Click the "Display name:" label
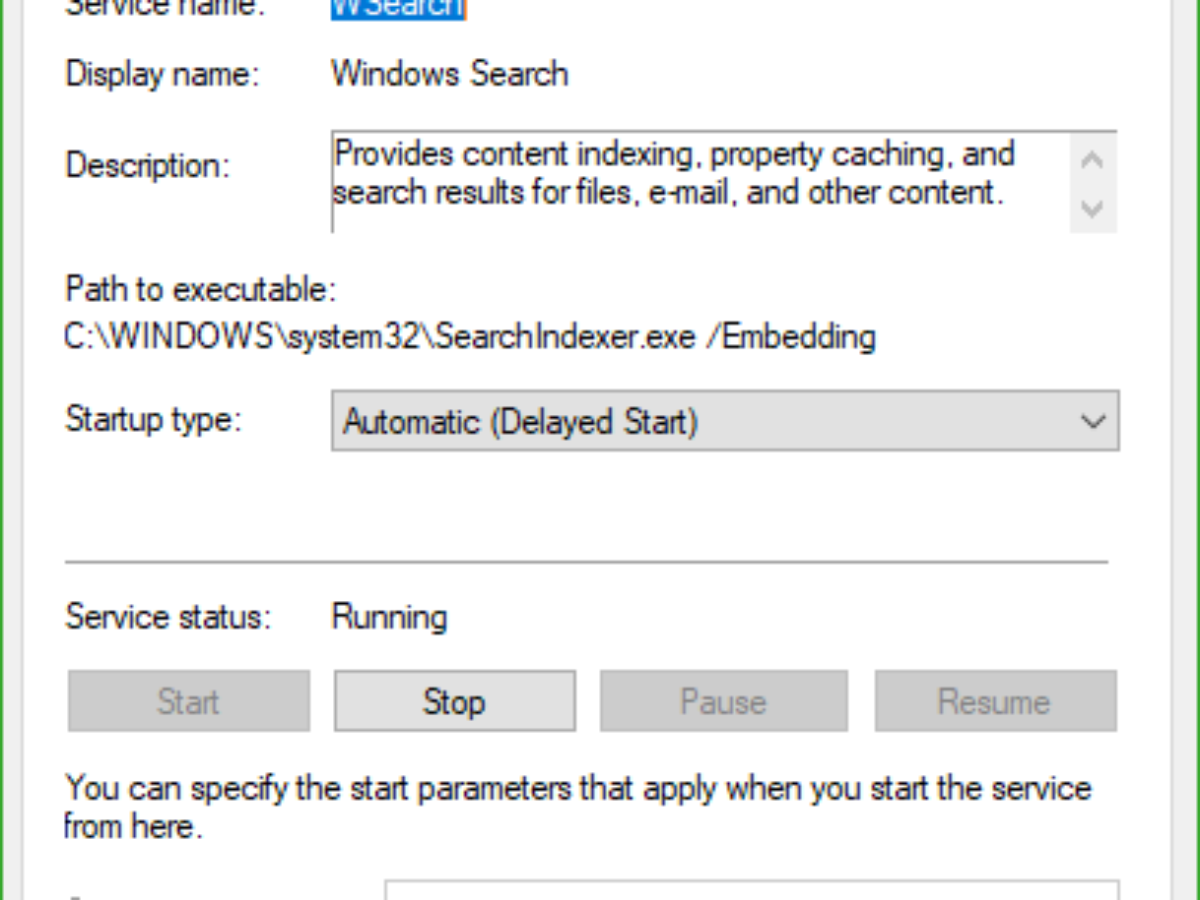The image size is (1200, 900). (x=162, y=74)
